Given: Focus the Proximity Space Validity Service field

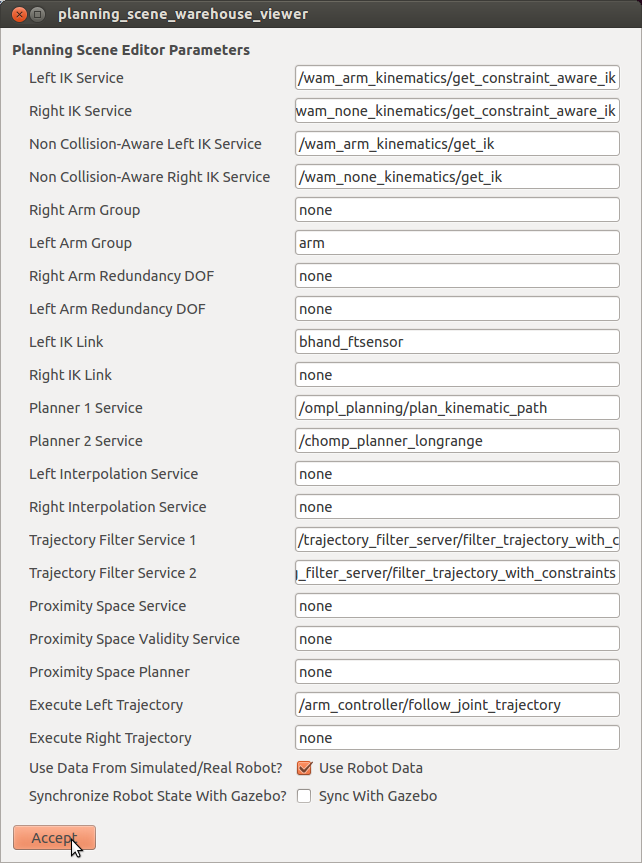Looking at the screenshot, I should click(457, 639).
